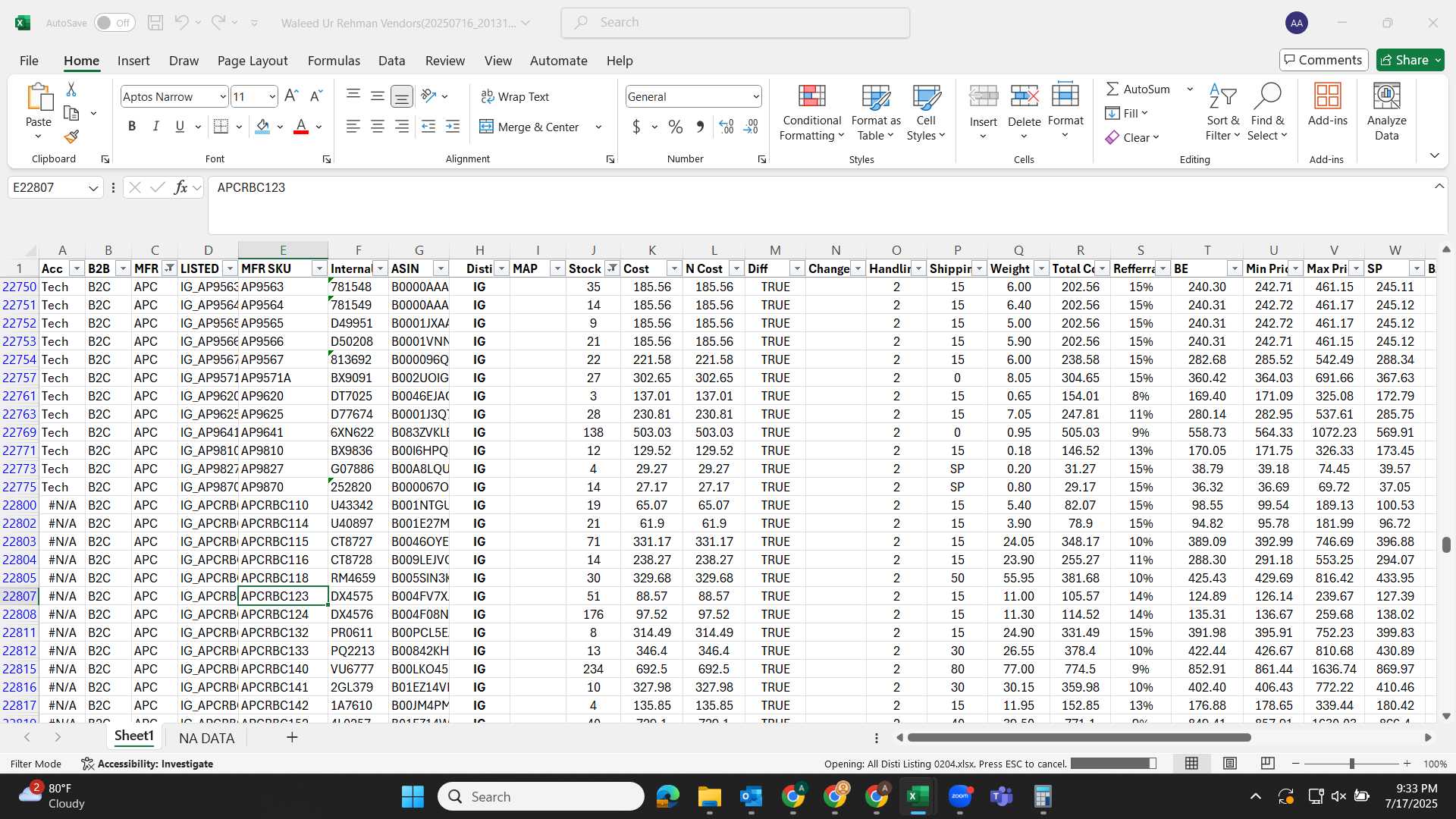
Task: Open Merge & Center dropdown arrow
Action: (598, 127)
